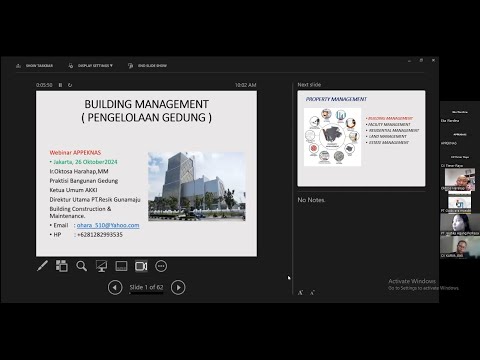Toggle the camera button under the slide
Image resolution: width=480 pixels, height=360 pixels.
click(141, 266)
